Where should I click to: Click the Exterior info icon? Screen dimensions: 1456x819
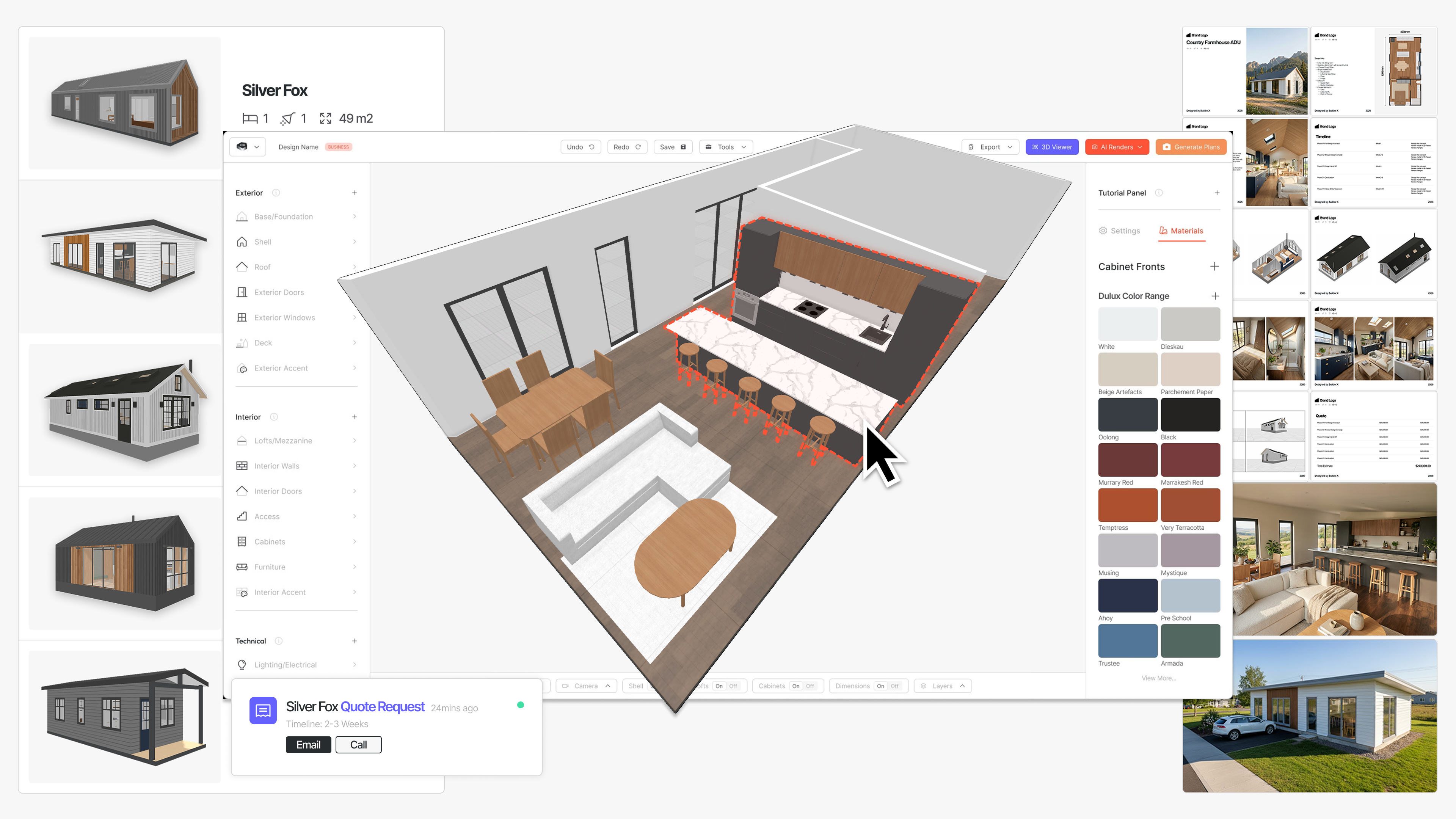coord(276,193)
